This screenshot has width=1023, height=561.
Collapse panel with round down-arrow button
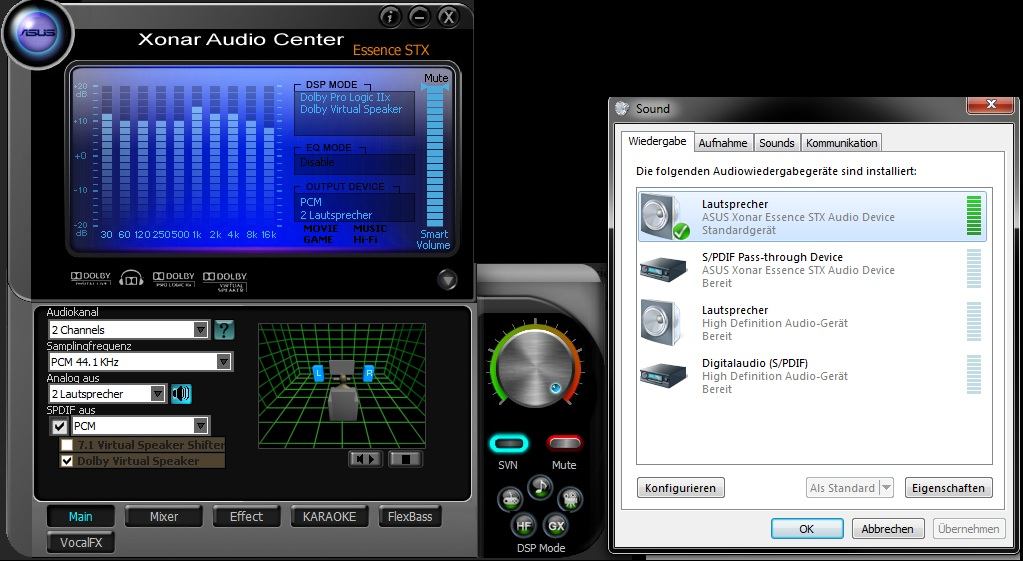(448, 280)
